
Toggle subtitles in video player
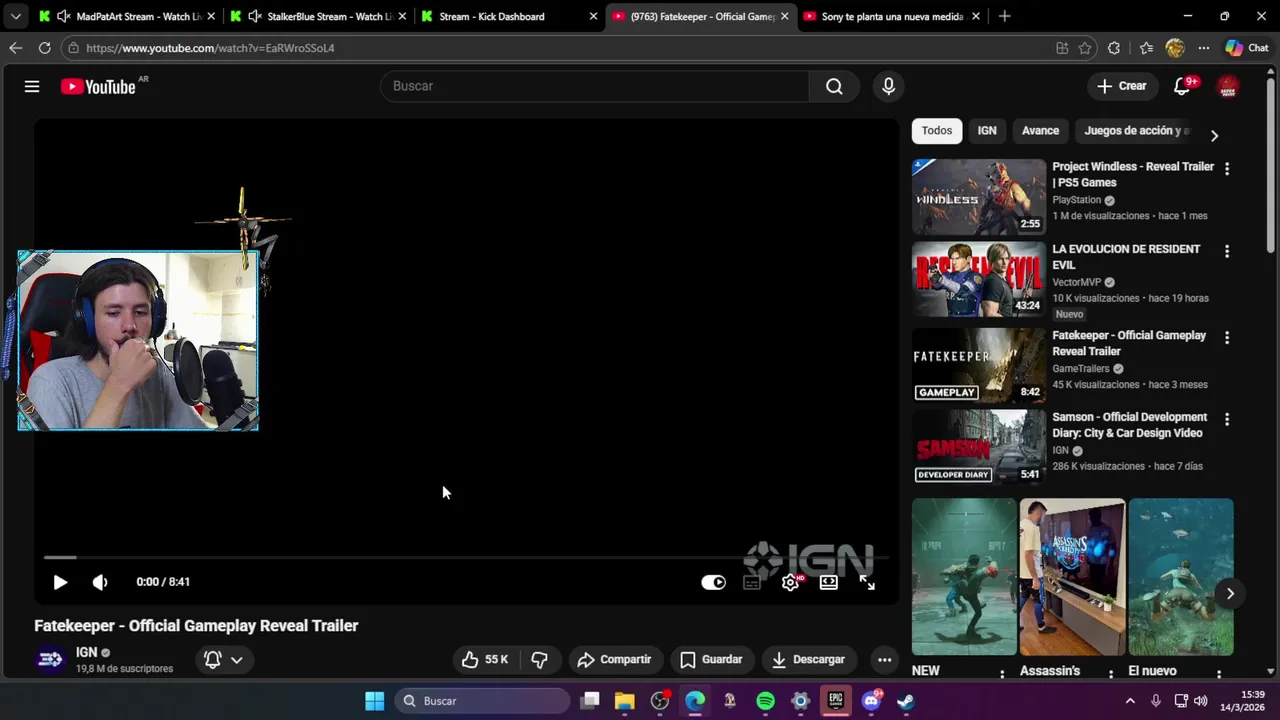pyautogui.click(x=752, y=582)
